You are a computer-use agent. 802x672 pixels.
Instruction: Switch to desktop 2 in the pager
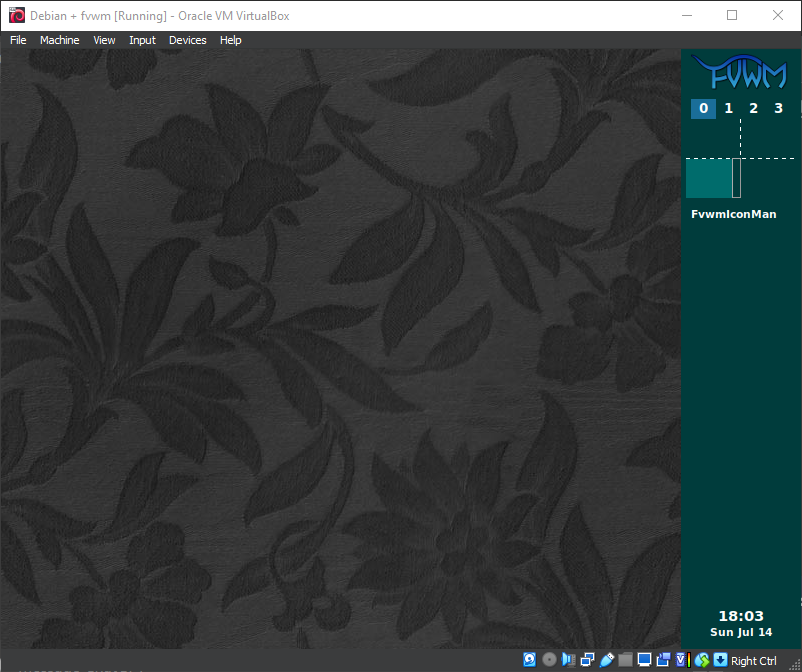pyautogui.click(x=753, y=109)
